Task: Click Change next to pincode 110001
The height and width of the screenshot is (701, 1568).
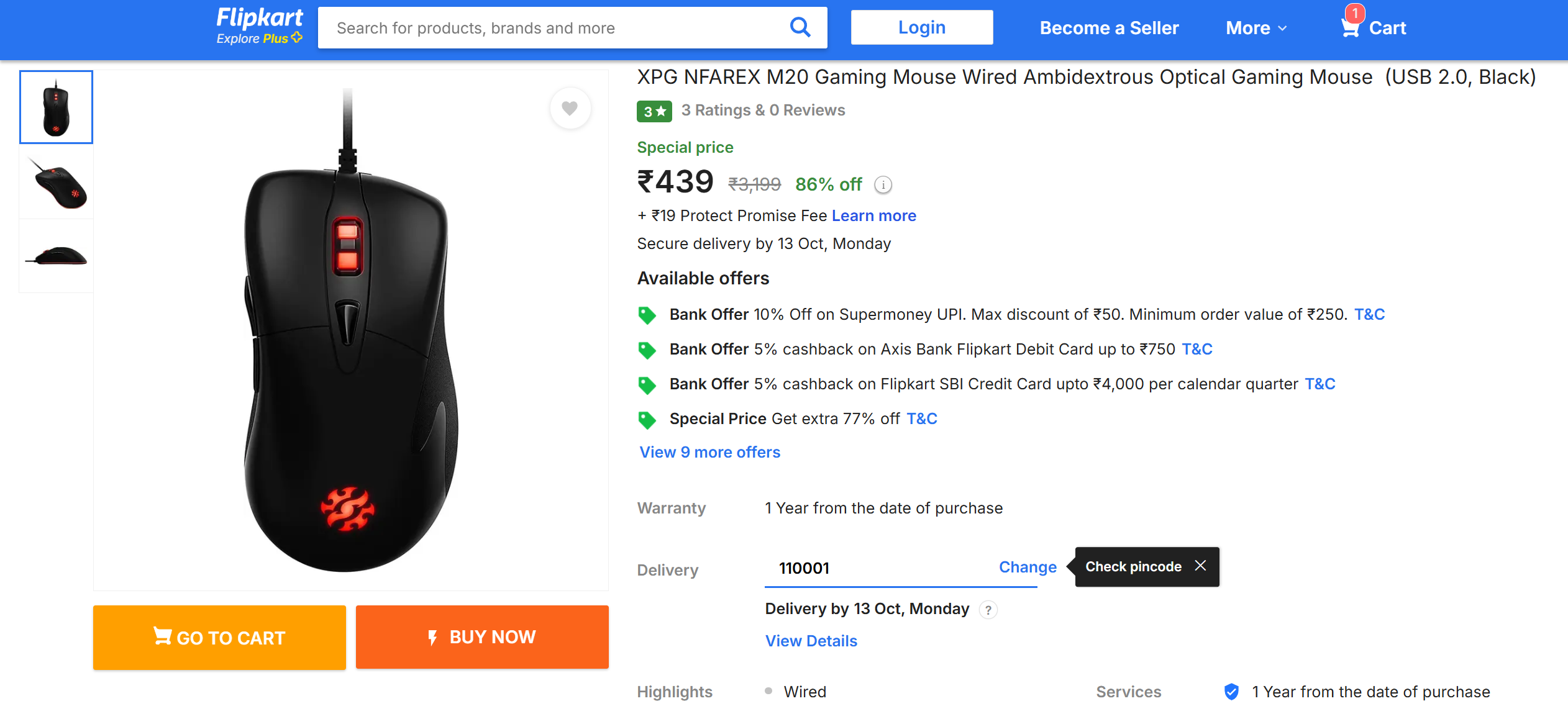Action: [1027, 567]
